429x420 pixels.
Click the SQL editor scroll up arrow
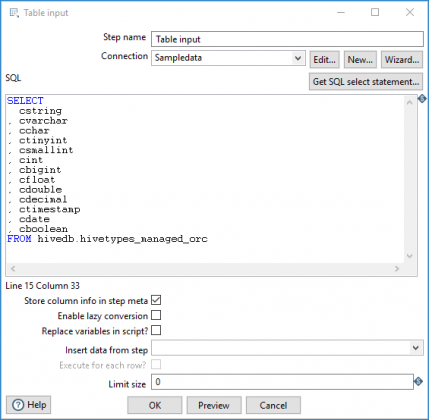pyautogui.click(x=410, y=103)
